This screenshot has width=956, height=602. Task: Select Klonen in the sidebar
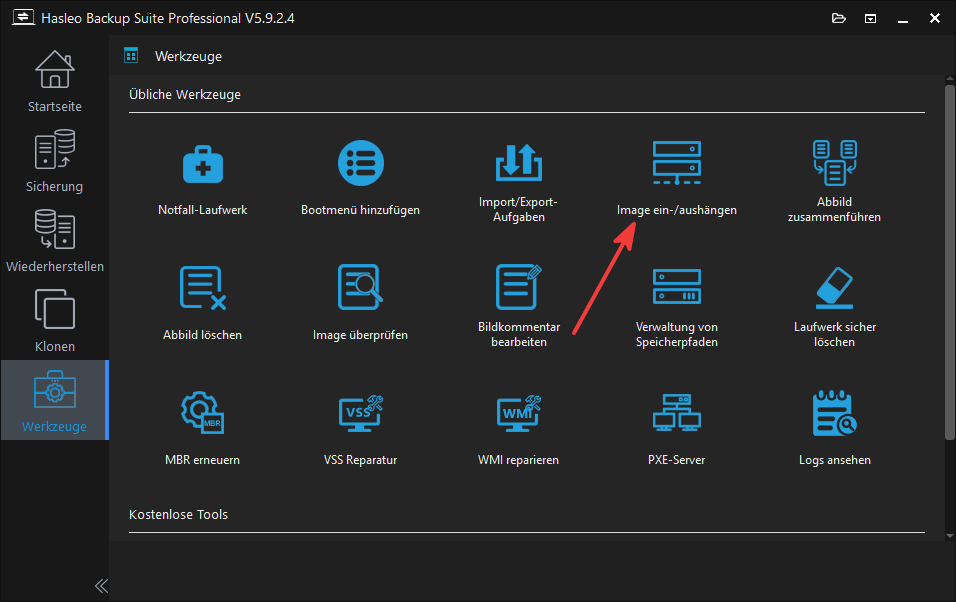point(55,321)
